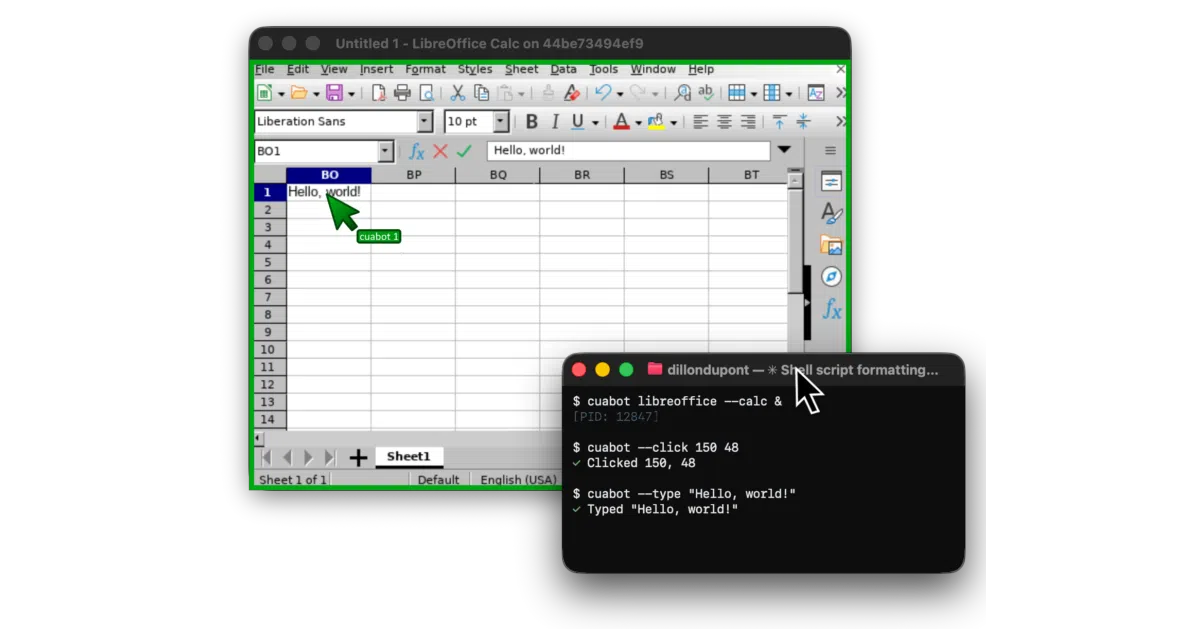Click the formula input line field

coord(629,151)
